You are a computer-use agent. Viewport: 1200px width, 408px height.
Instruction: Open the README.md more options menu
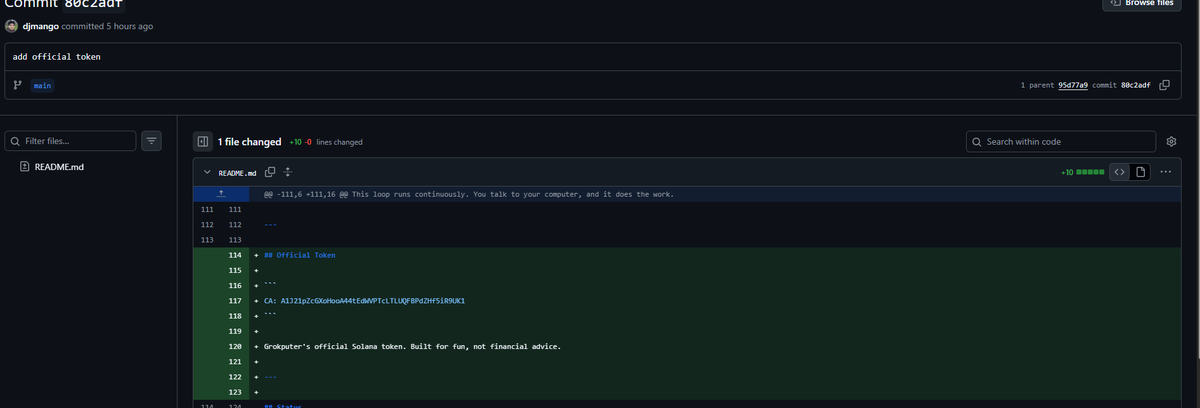point(1165,172)
